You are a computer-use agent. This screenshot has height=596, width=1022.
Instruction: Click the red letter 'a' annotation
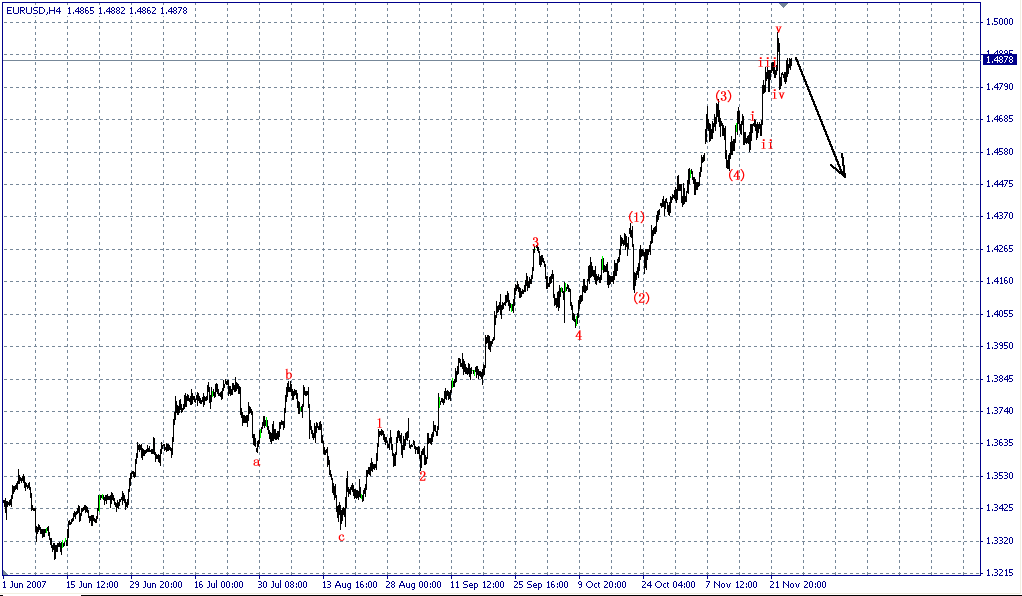tap(257, 462)
